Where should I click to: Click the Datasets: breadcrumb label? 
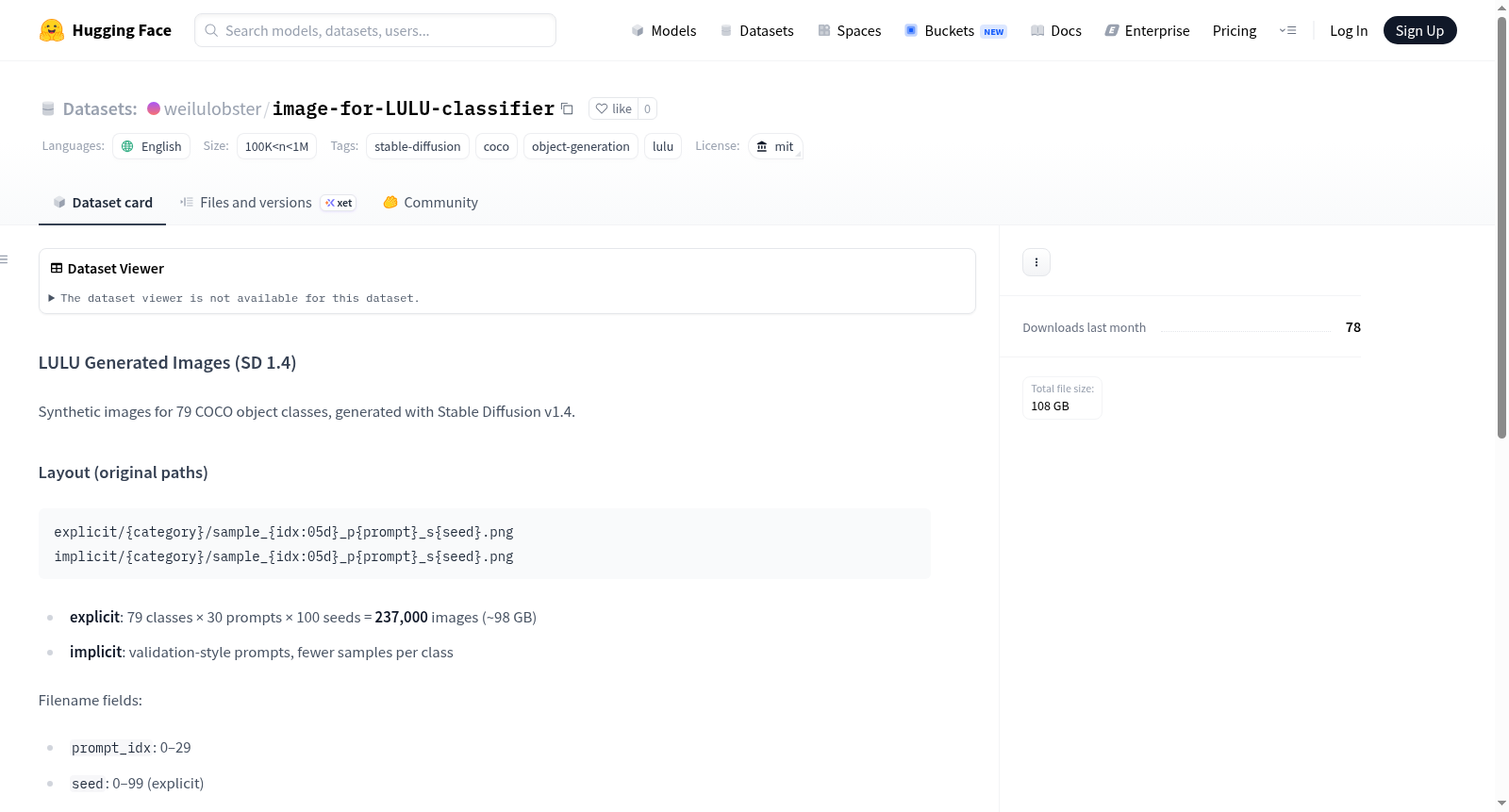tap(100, 108)
